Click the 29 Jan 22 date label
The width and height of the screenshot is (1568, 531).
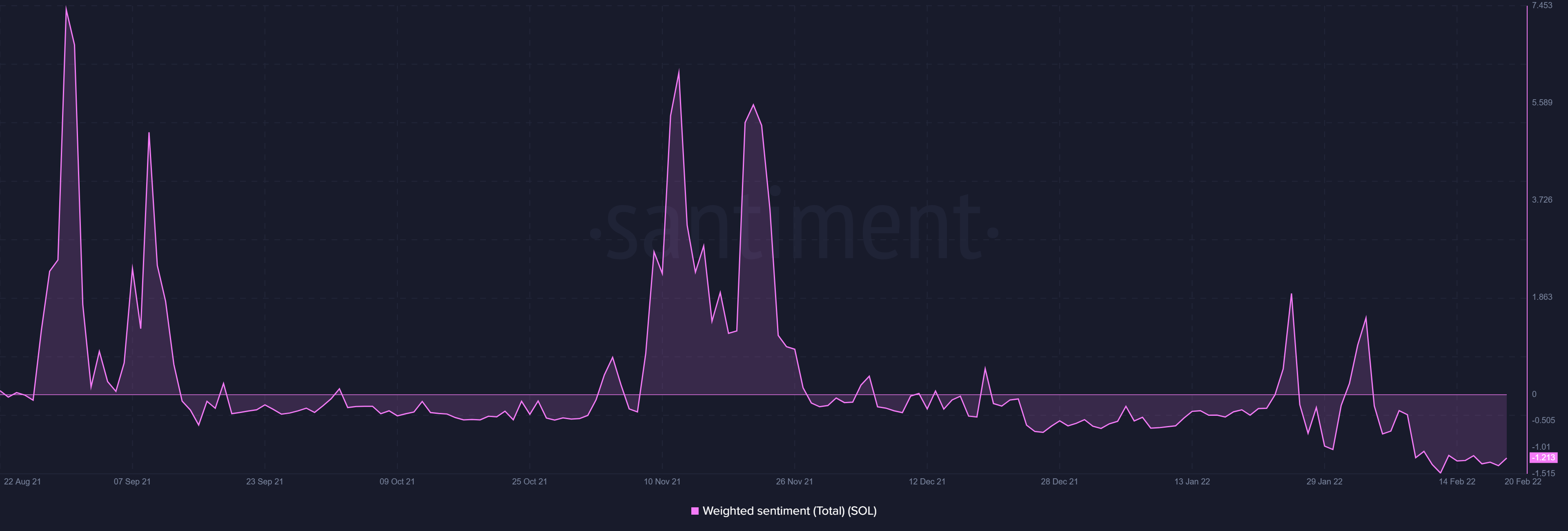[x=1325, y=482]
